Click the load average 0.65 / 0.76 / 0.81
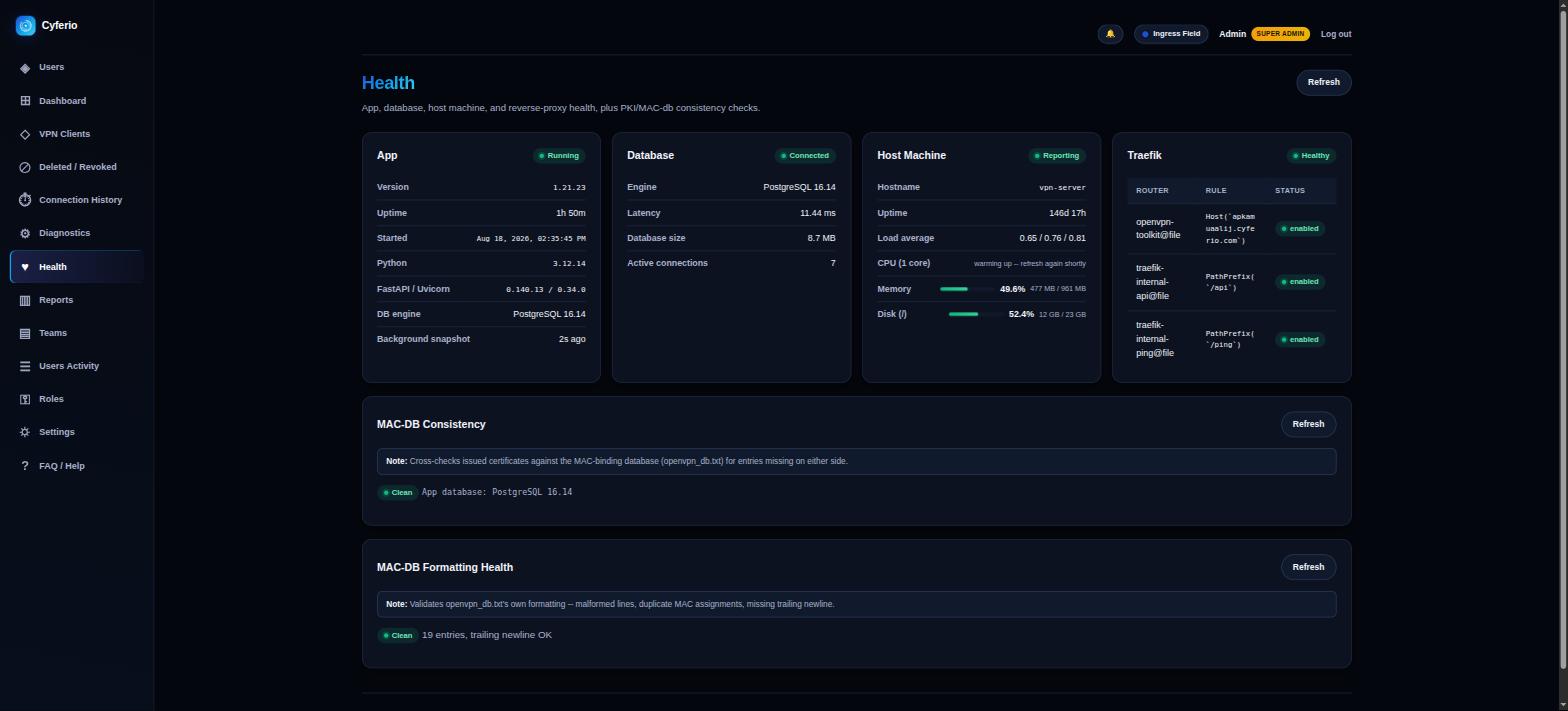The image size is (1568, 711). point(1052,238)
